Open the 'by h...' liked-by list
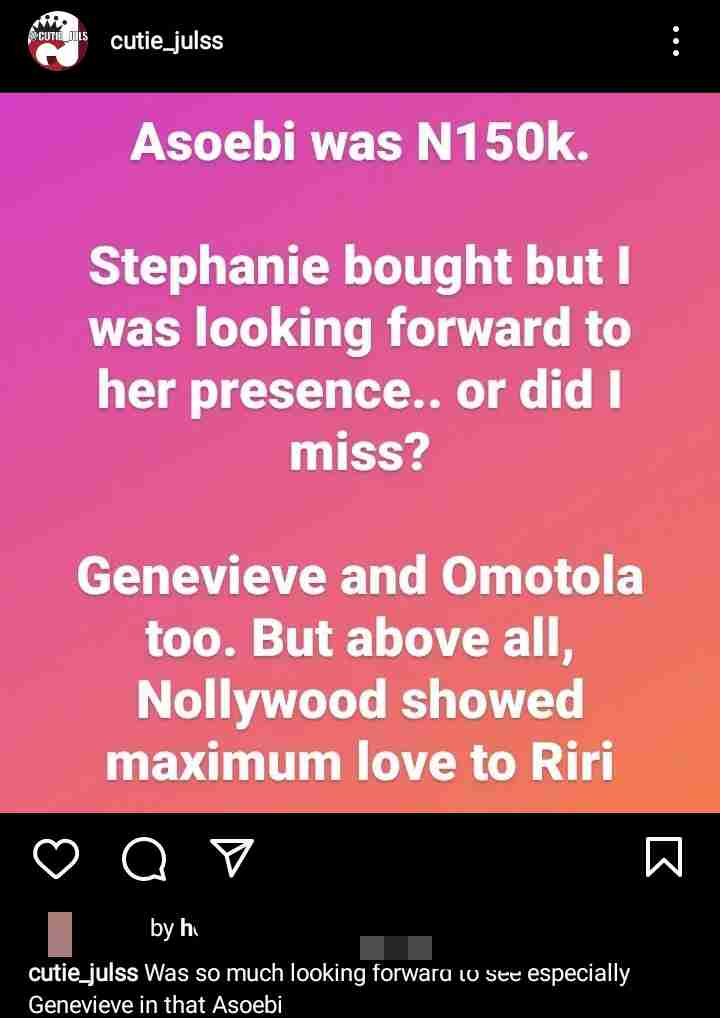The image size is (720, 1018). tap(173, 929)
